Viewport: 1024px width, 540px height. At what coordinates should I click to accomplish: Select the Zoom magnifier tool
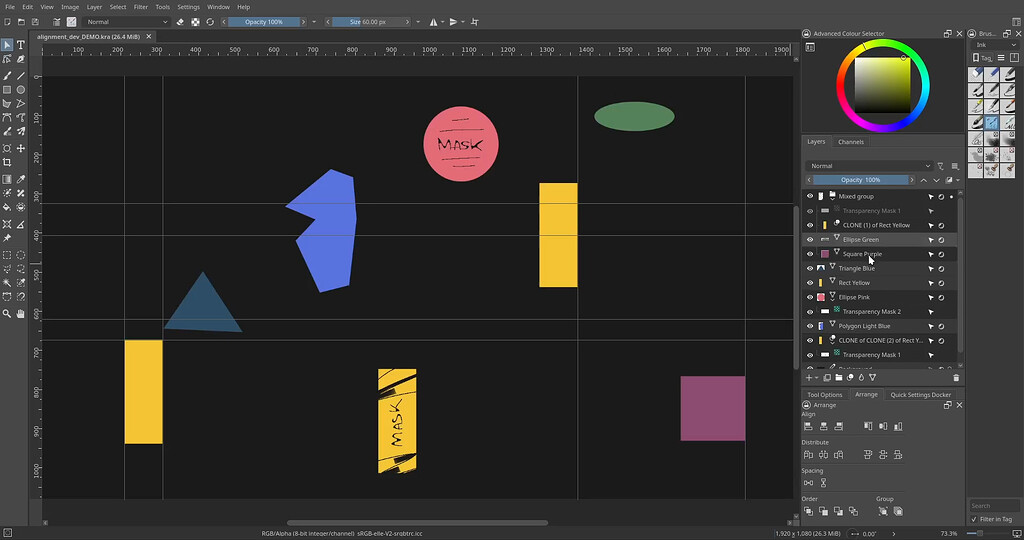point(7,313)
